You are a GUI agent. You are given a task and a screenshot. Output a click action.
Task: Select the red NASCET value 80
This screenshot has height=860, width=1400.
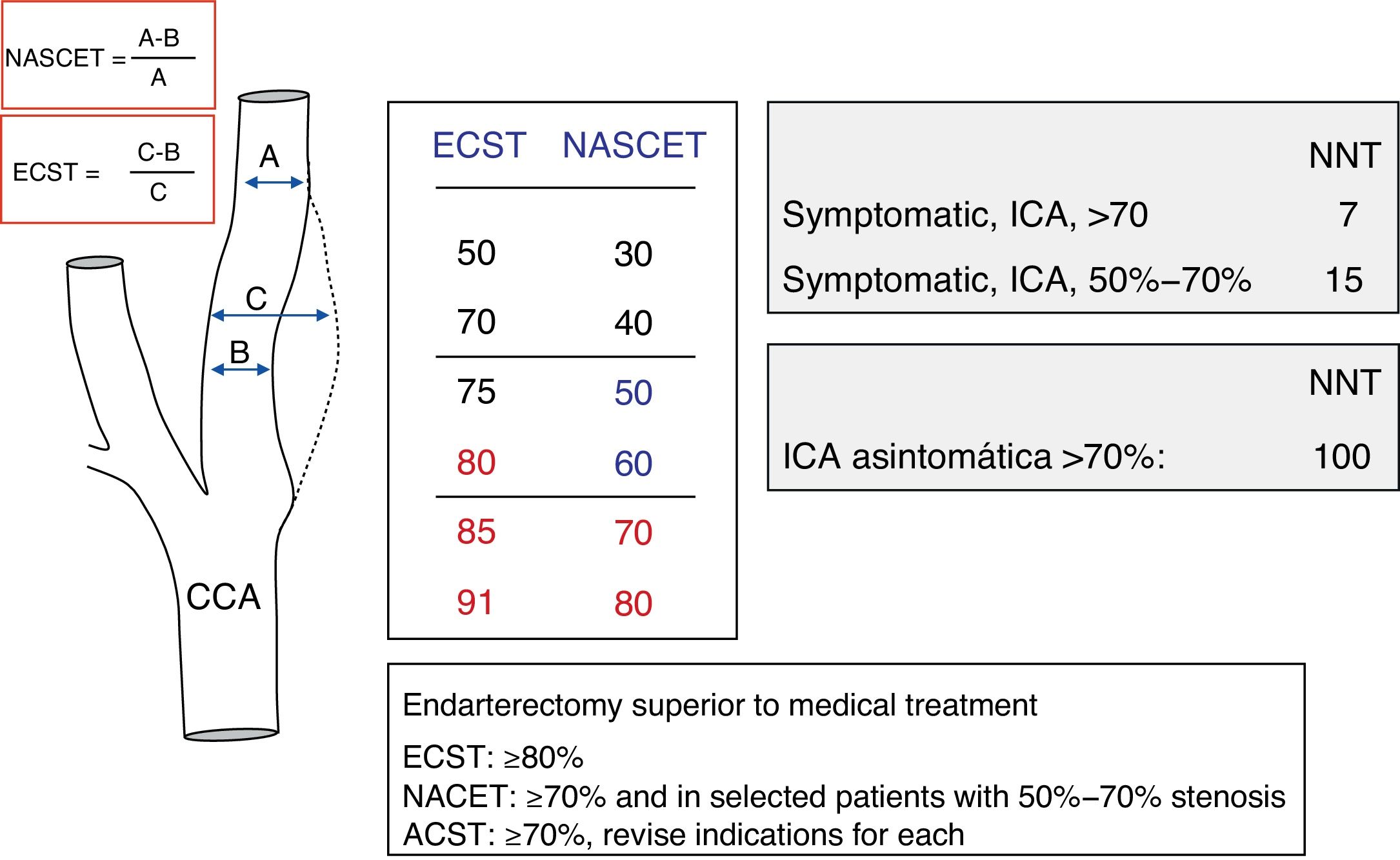click(x=633, y=604)
